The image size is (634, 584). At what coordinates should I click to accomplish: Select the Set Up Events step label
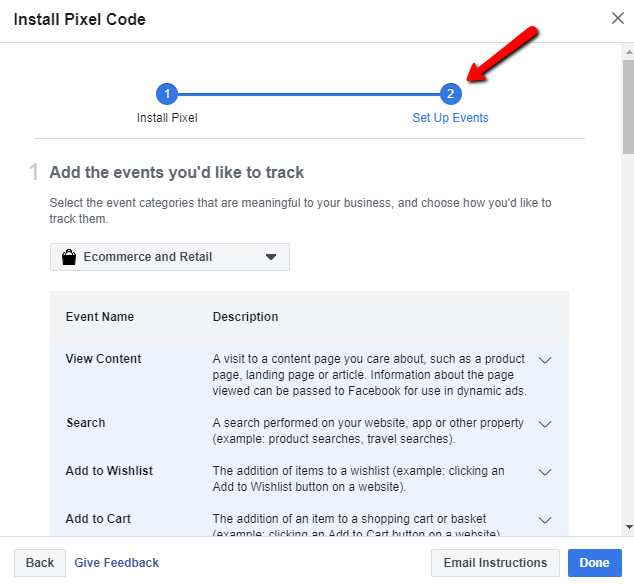(x=450, y=118)
